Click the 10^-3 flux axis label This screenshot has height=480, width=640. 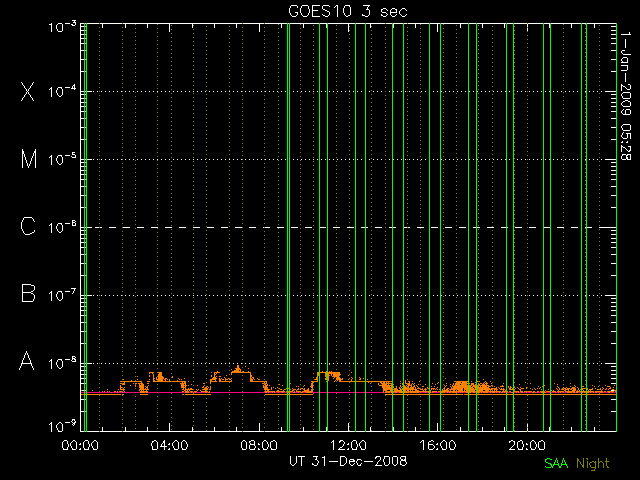coord(62,28)
